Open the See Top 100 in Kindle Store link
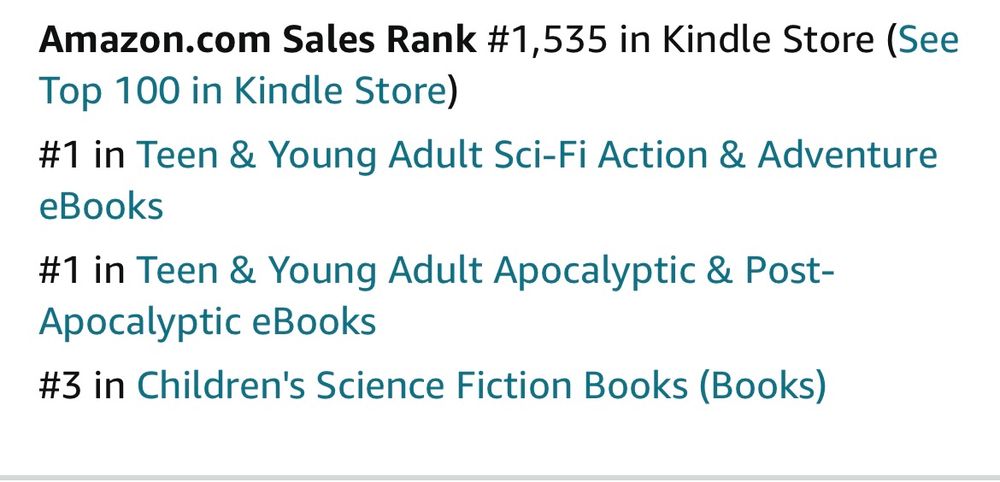 tap(240, 91)
